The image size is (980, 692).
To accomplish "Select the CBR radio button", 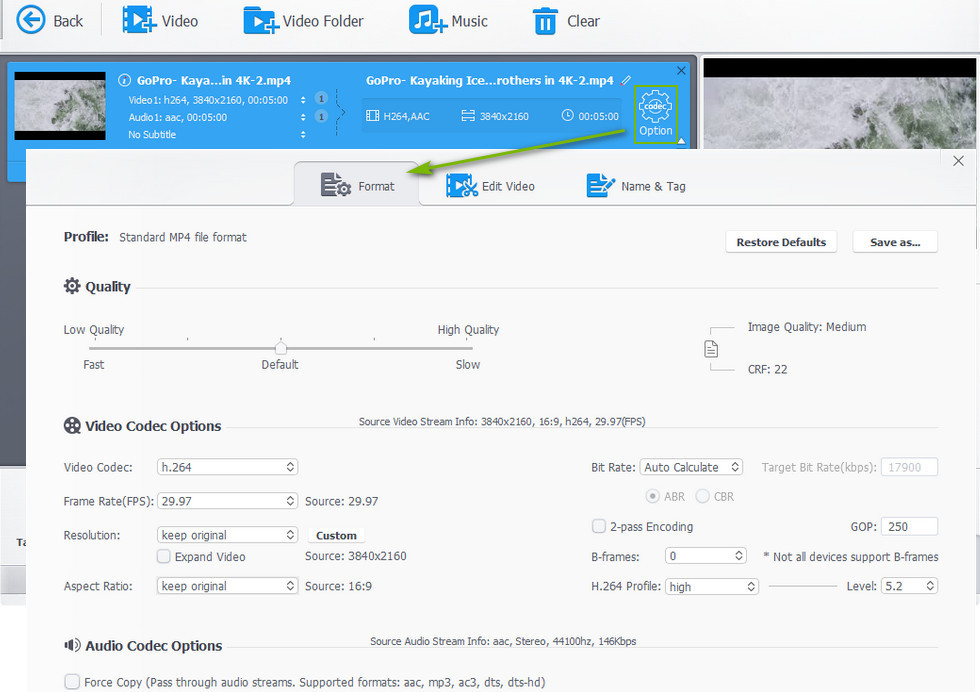I will pyautogui.click(x=702, y=496).
